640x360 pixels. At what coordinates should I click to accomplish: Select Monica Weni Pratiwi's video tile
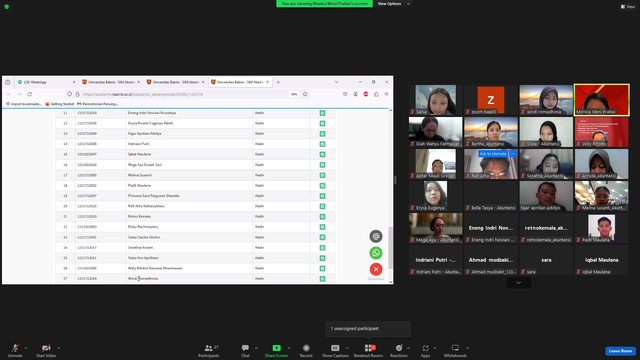click(602, 100)
